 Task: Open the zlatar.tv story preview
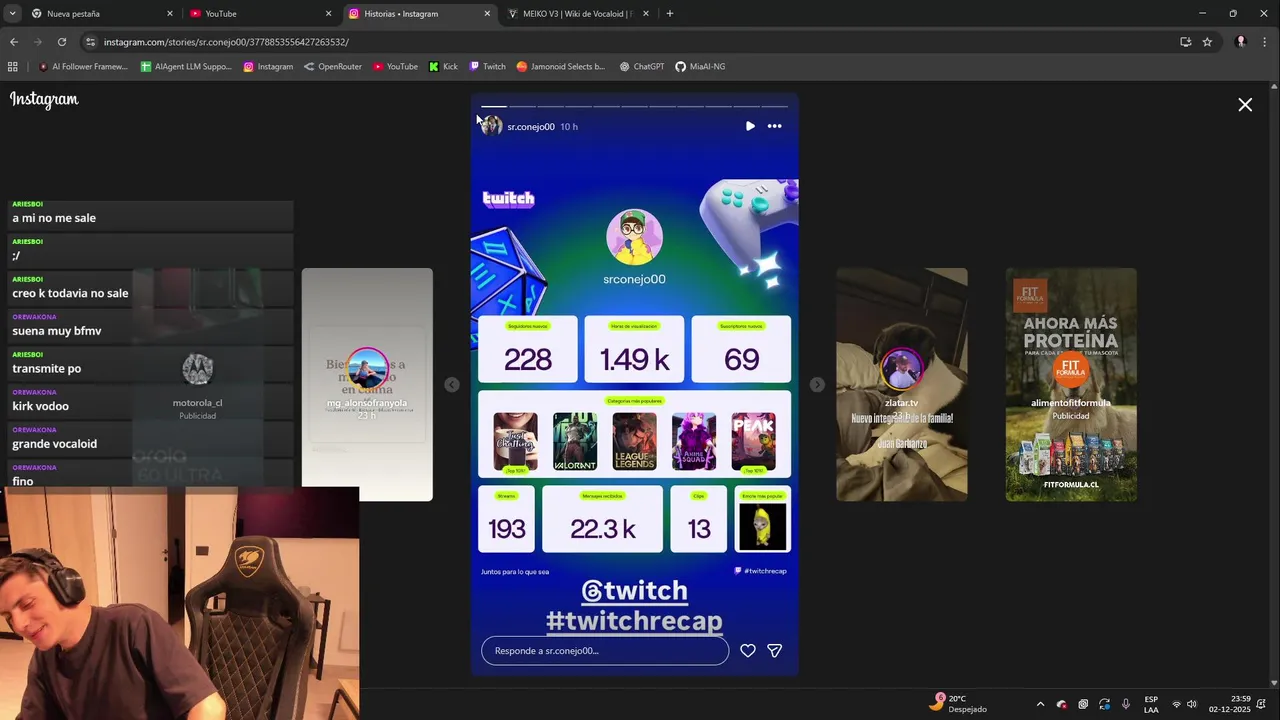coord(901,384)
